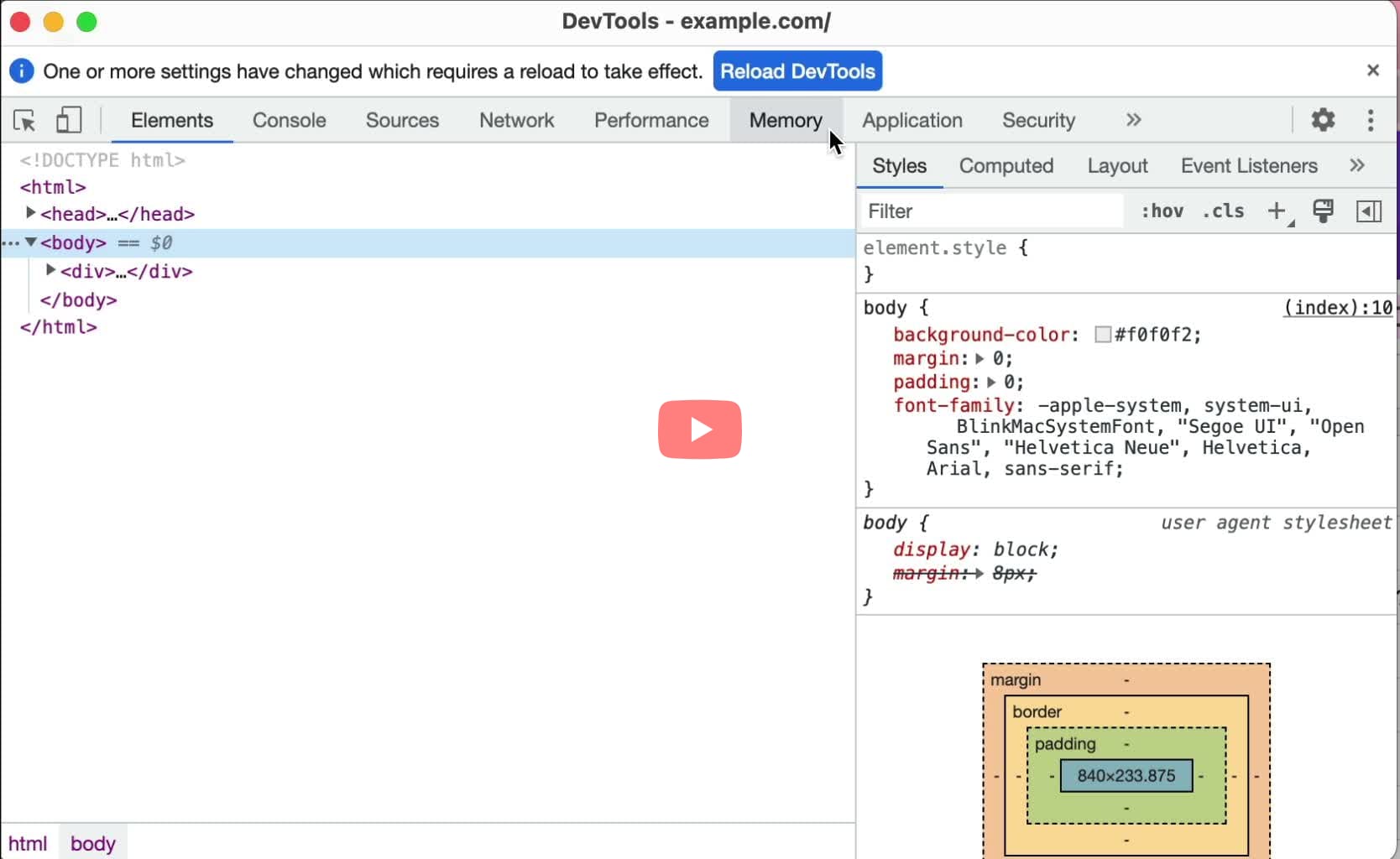Show more Styles sidebar tabs chevron
Image resolution: width=1400 pixels, height=859 pixels.
click(x=1357, y=165)
